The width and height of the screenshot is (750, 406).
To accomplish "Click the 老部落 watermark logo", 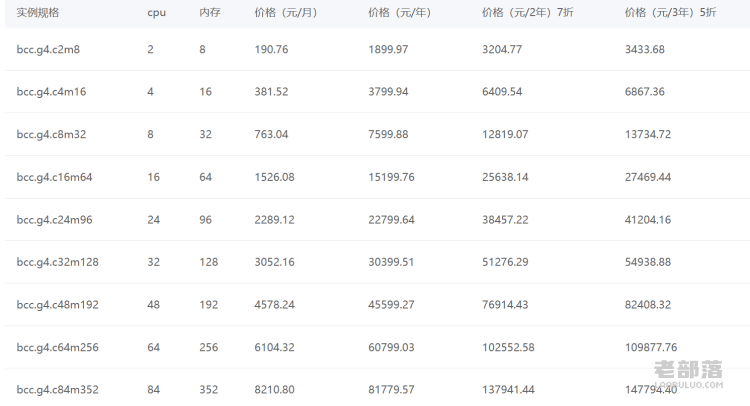I will coord(688,374).
